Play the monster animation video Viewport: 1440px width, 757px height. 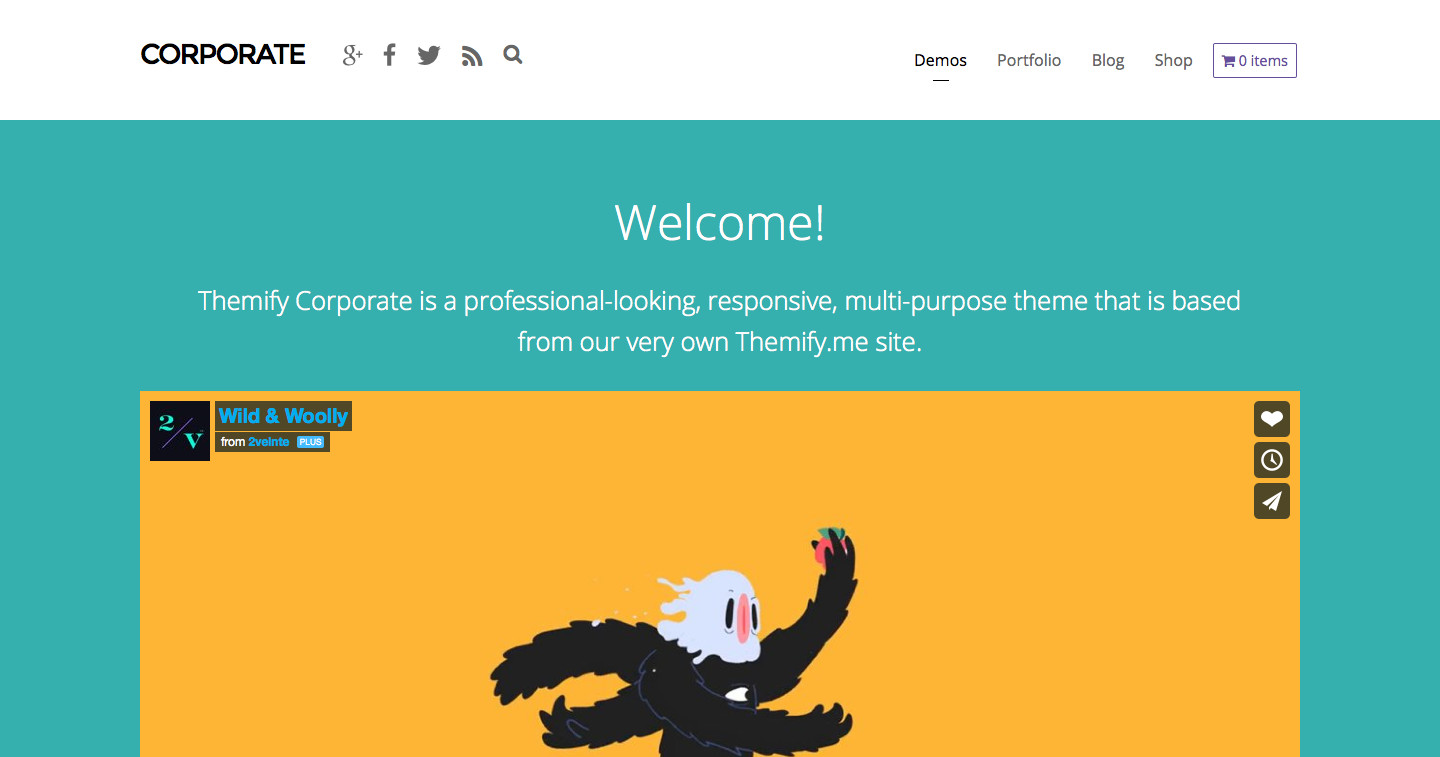pyautogui.click(x=720, y=600)
